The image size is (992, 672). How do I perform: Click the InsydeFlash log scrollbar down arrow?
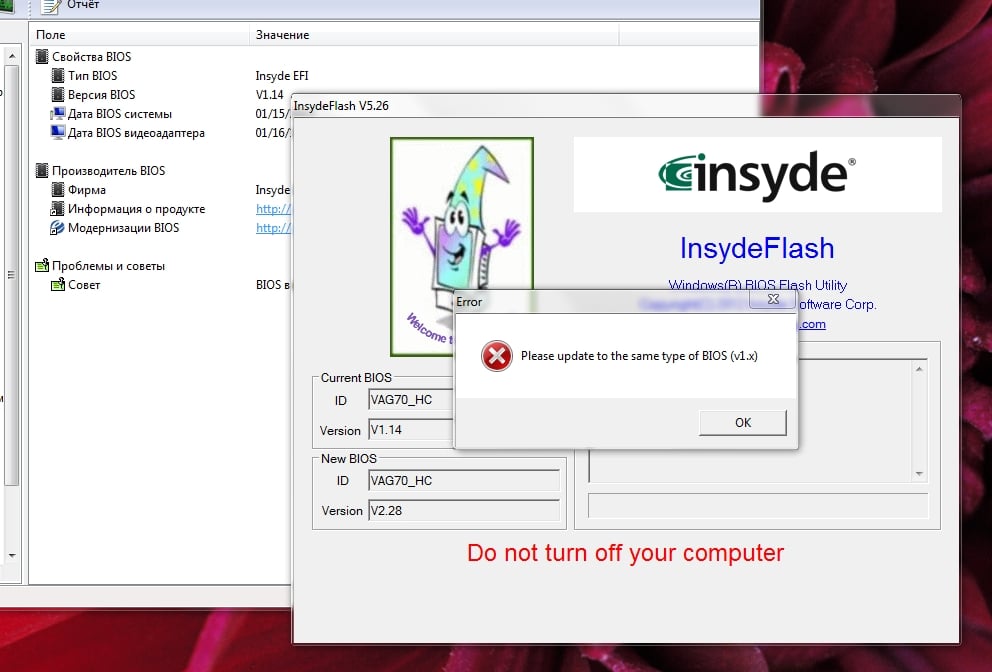click(x=919, y=473)
